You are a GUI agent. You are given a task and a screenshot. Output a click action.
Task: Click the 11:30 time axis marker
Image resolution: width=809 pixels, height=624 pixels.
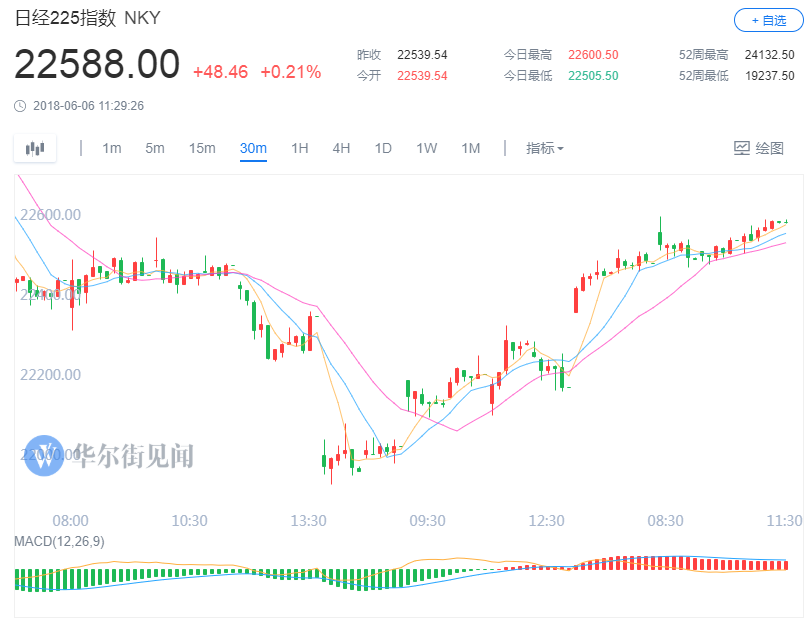tap(784, 520)
